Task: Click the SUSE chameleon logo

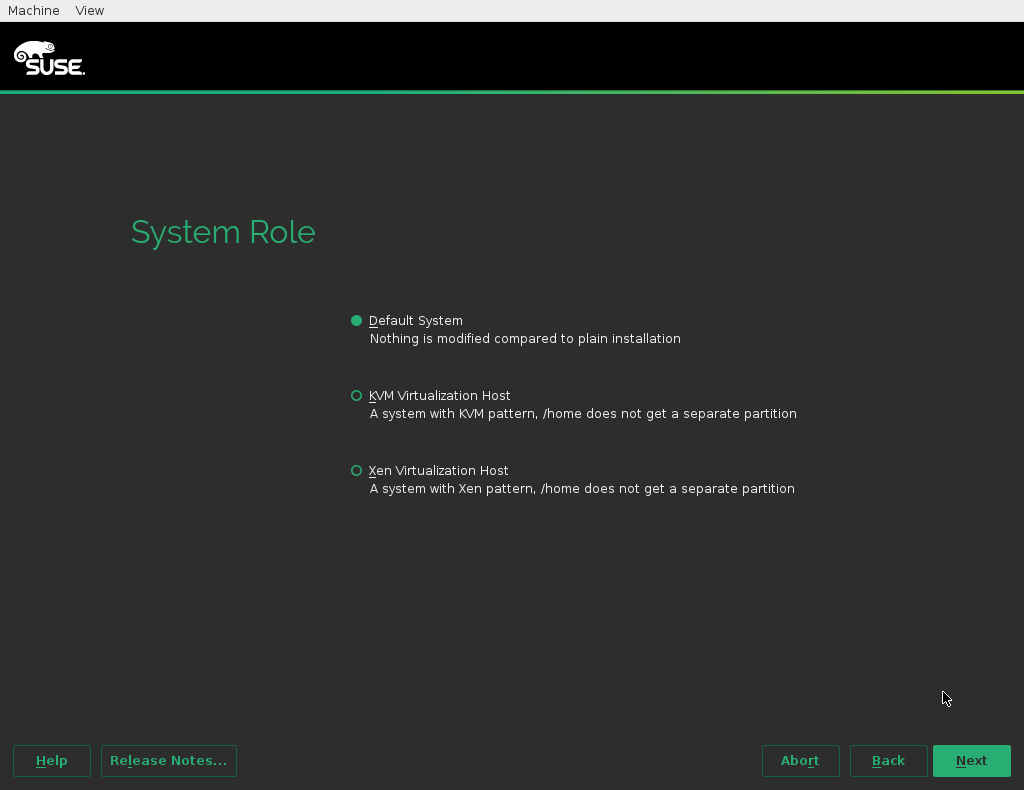Action: [34, 50]
